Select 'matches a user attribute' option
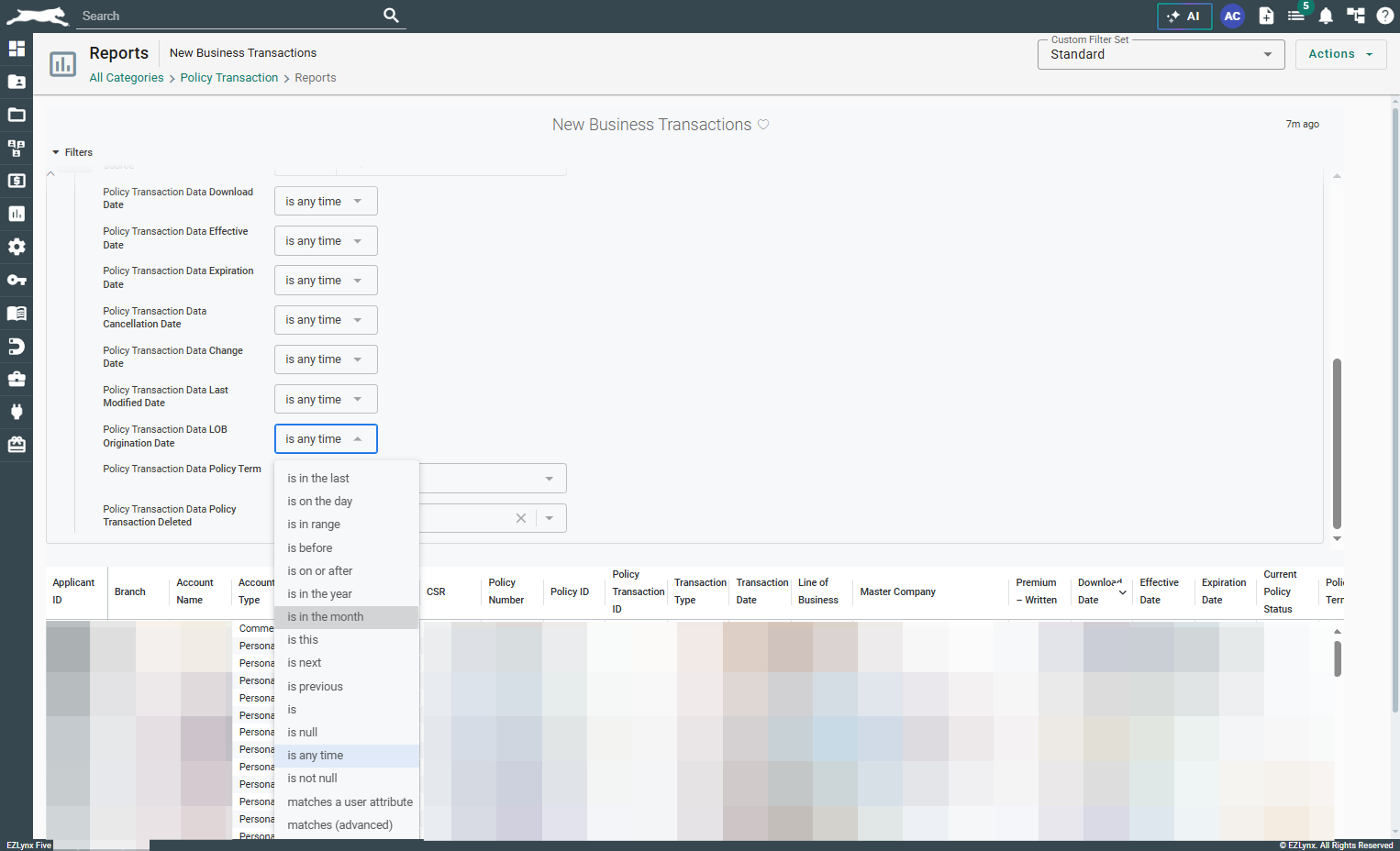The width and height of the screenshot is (1400, 851). pos(347,802)
